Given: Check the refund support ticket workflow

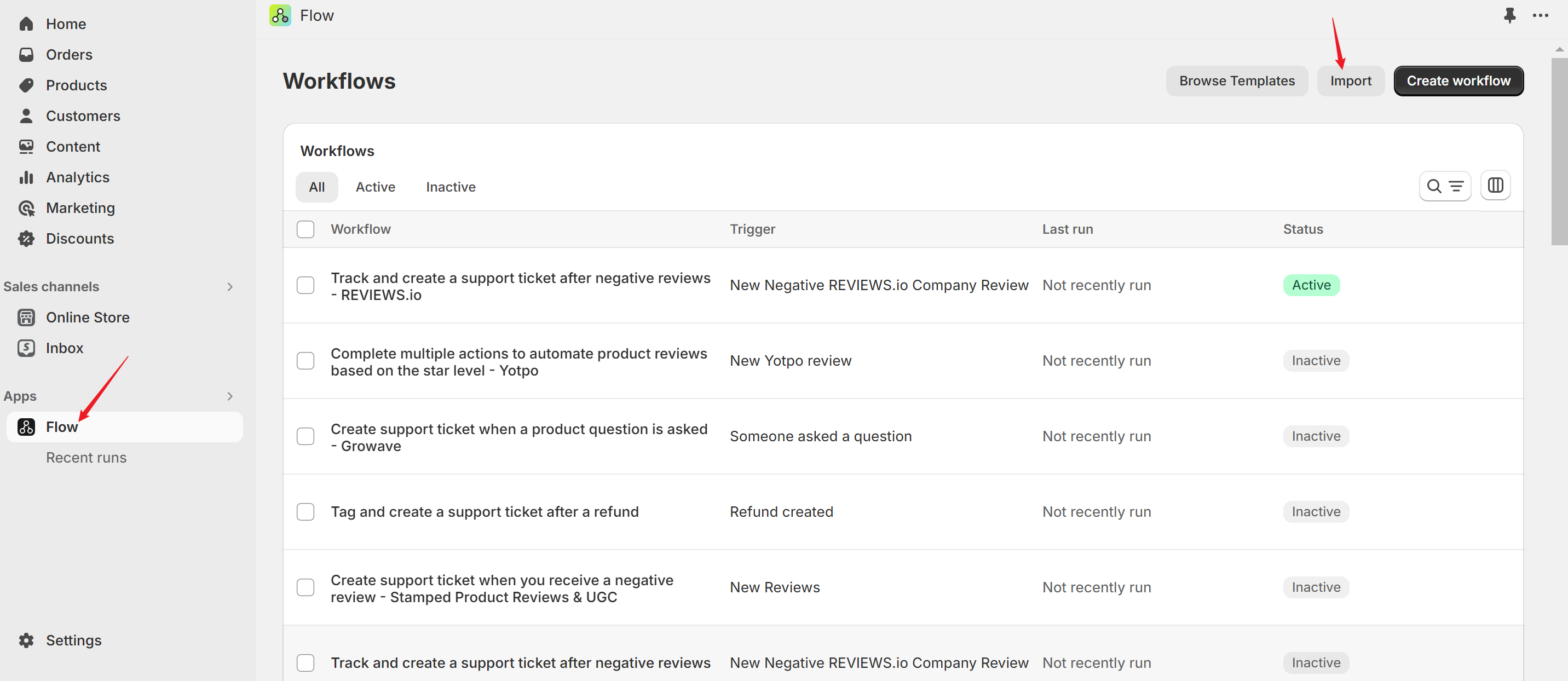Looking at the screenshot, I should coord(305,512).
